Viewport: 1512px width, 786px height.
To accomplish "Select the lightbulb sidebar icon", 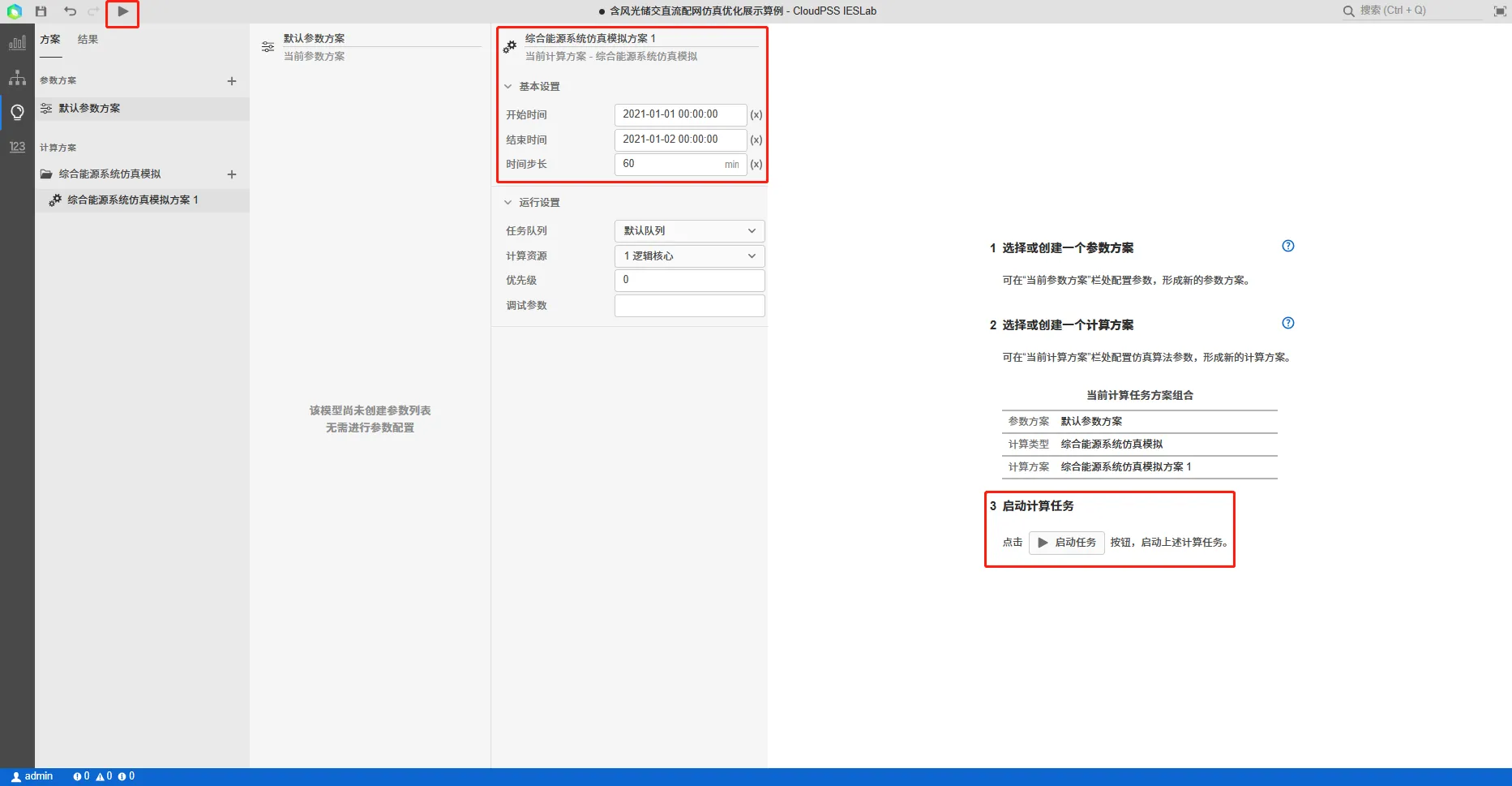I will click(17, 112).
